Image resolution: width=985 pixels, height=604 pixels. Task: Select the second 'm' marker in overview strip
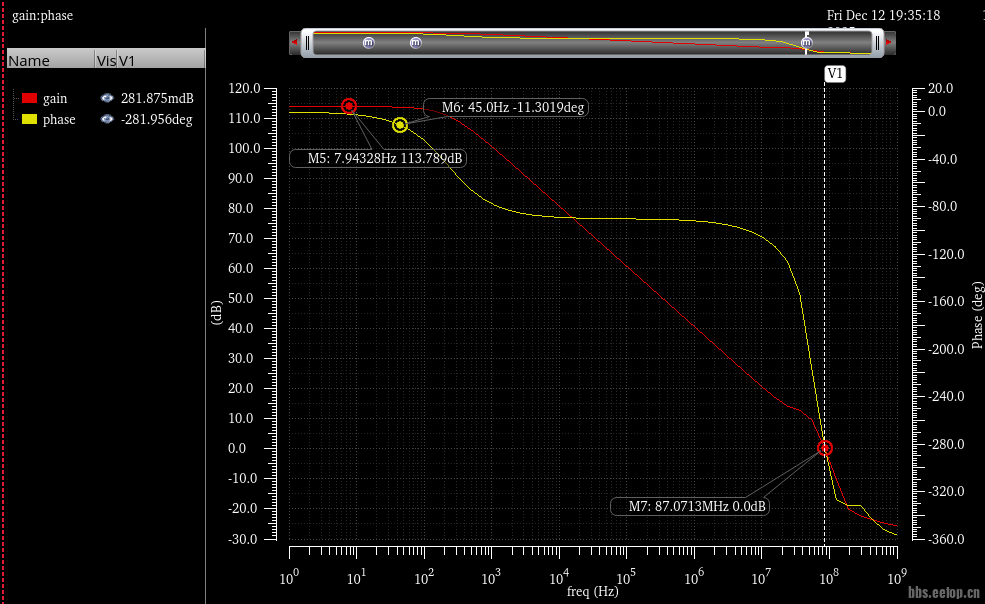coord(416,43)
